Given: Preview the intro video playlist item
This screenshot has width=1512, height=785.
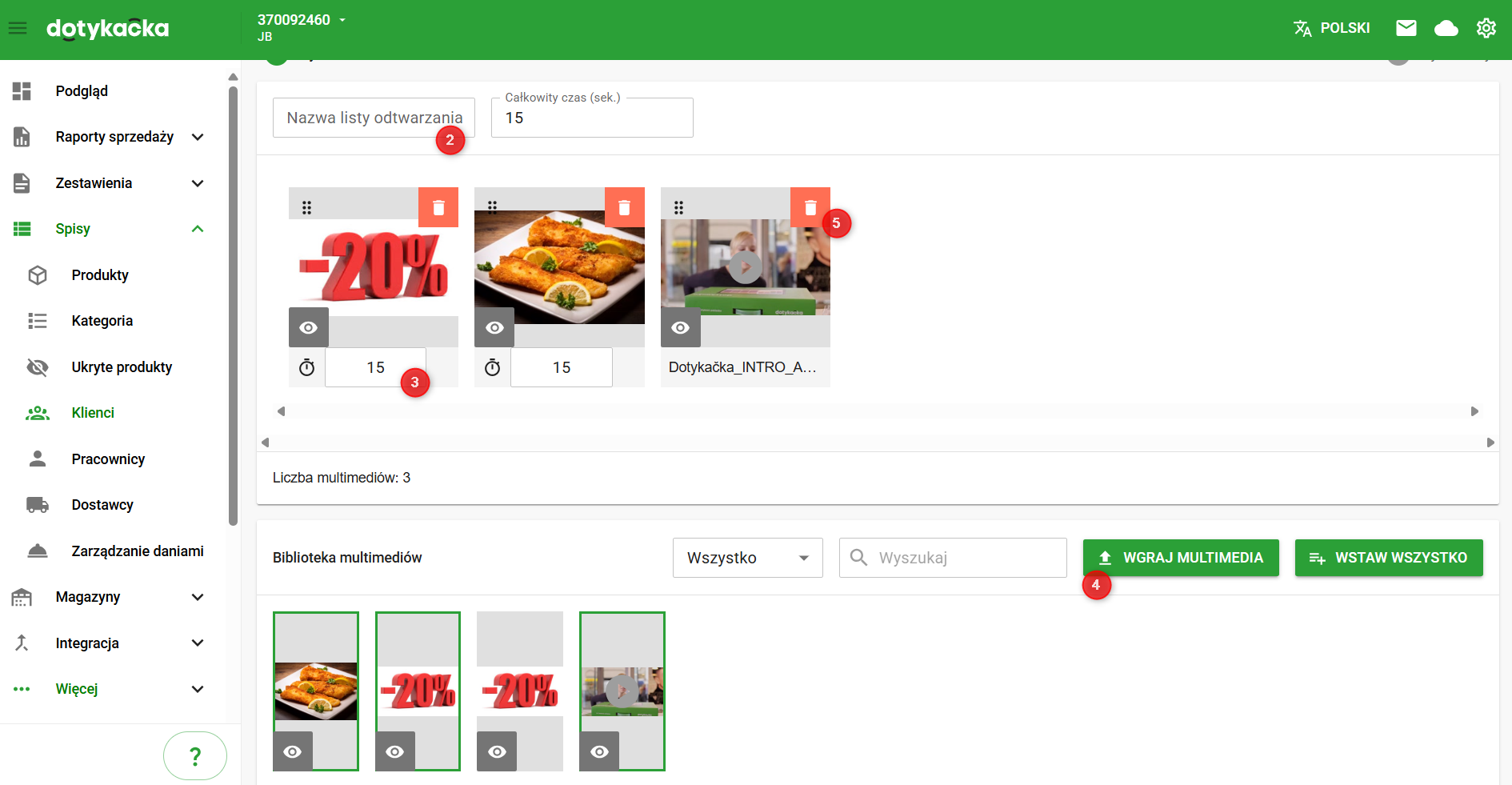Looking at the screenshot, I should pos(680,328).
